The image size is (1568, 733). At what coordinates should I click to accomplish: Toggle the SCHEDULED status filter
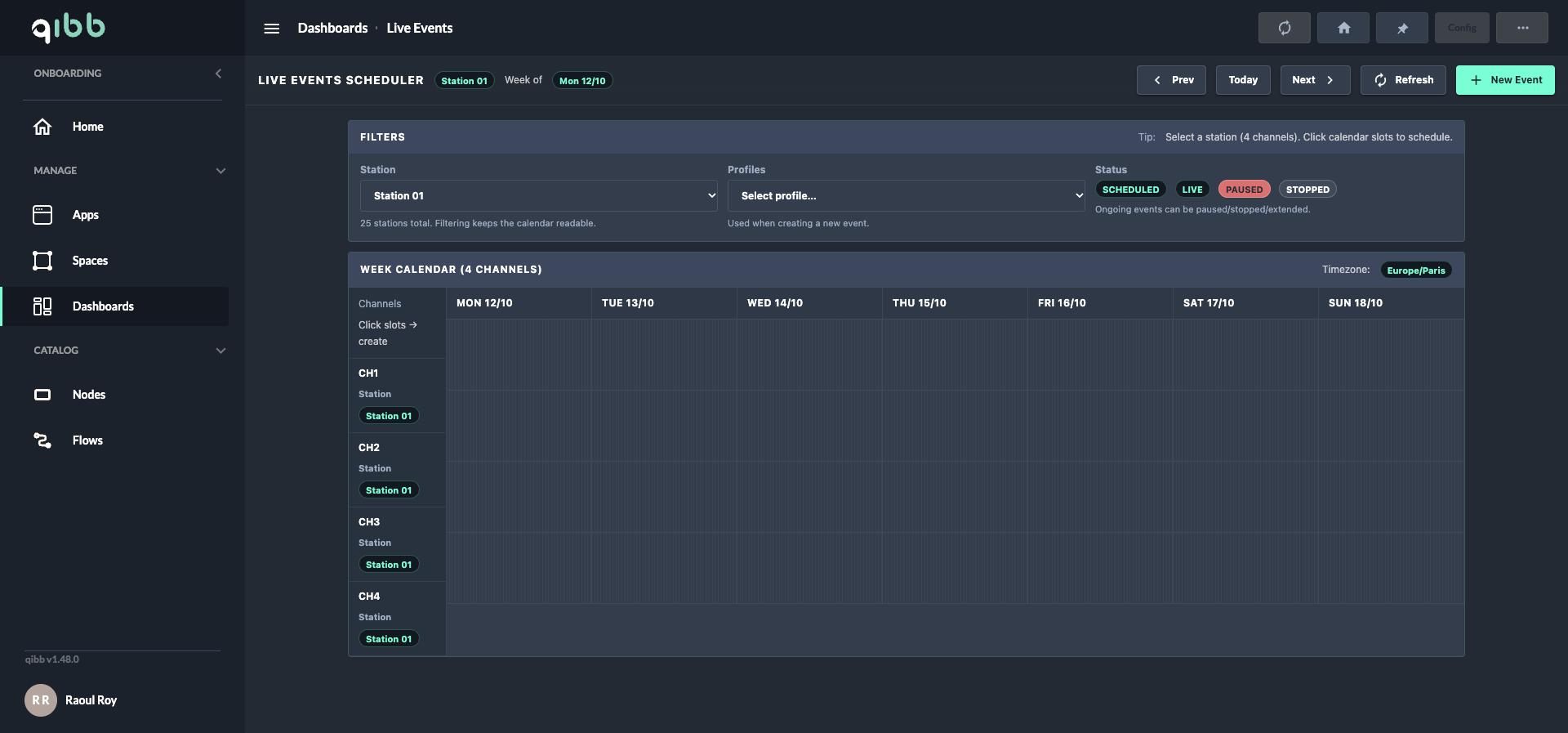pyautogui.click(x=1130, y=190)
